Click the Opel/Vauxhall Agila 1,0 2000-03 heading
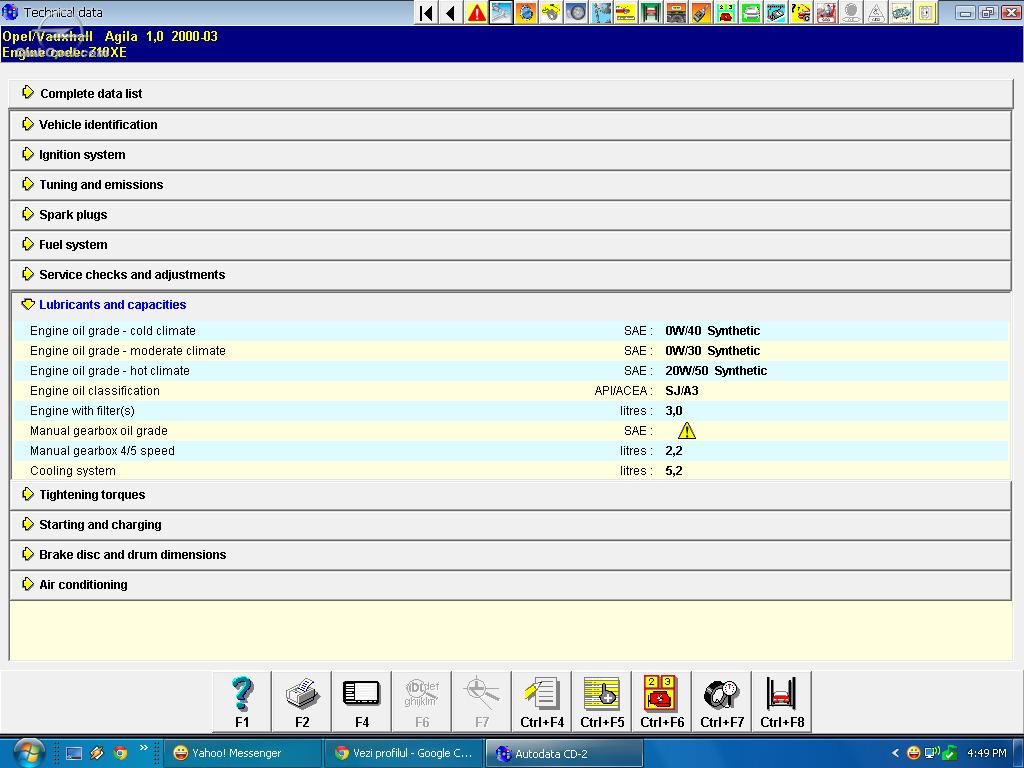 (x=110, y=37)
